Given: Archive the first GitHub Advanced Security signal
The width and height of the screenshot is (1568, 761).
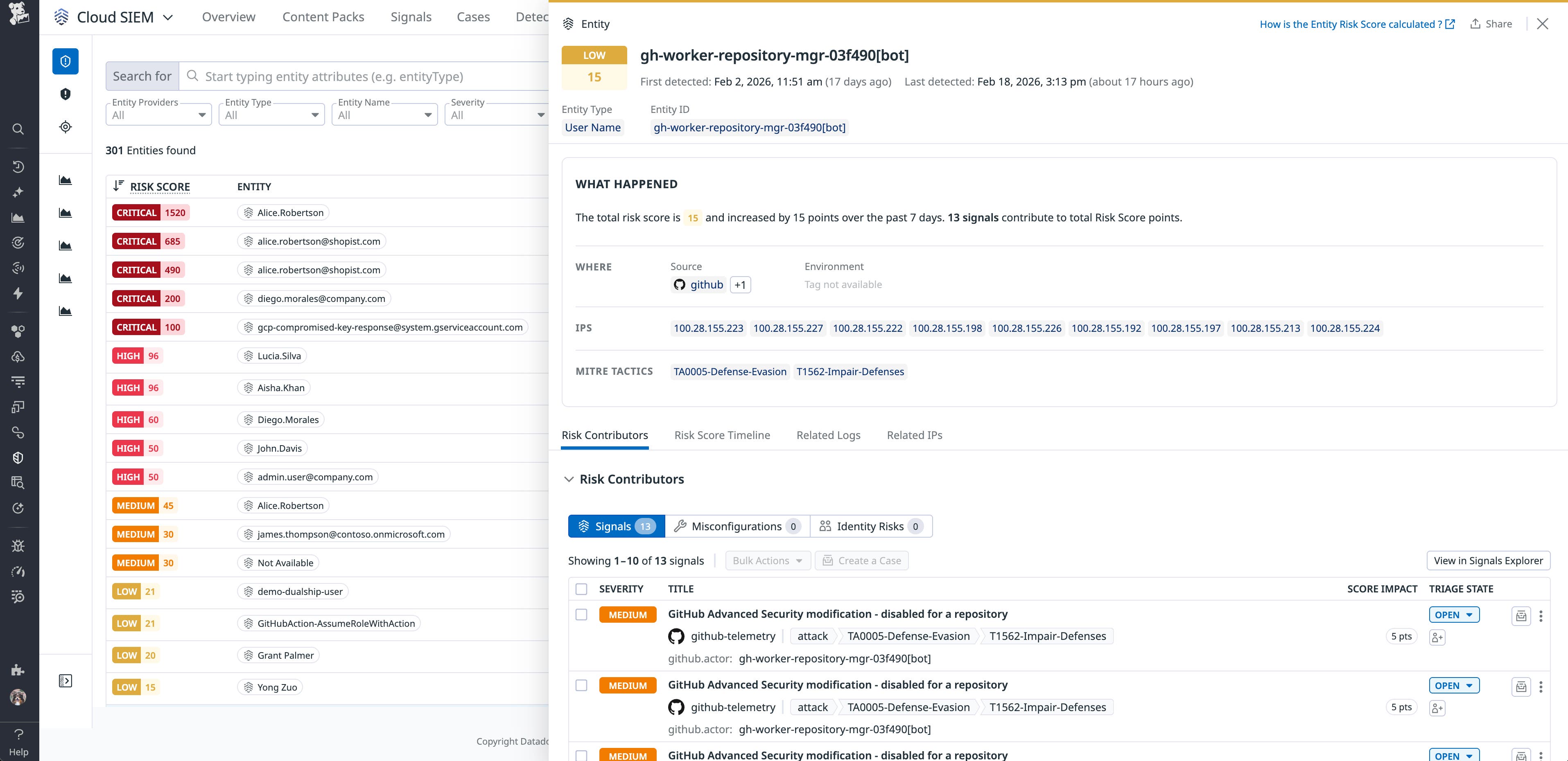Looking at the screenshot, I should coord(1521,616).
